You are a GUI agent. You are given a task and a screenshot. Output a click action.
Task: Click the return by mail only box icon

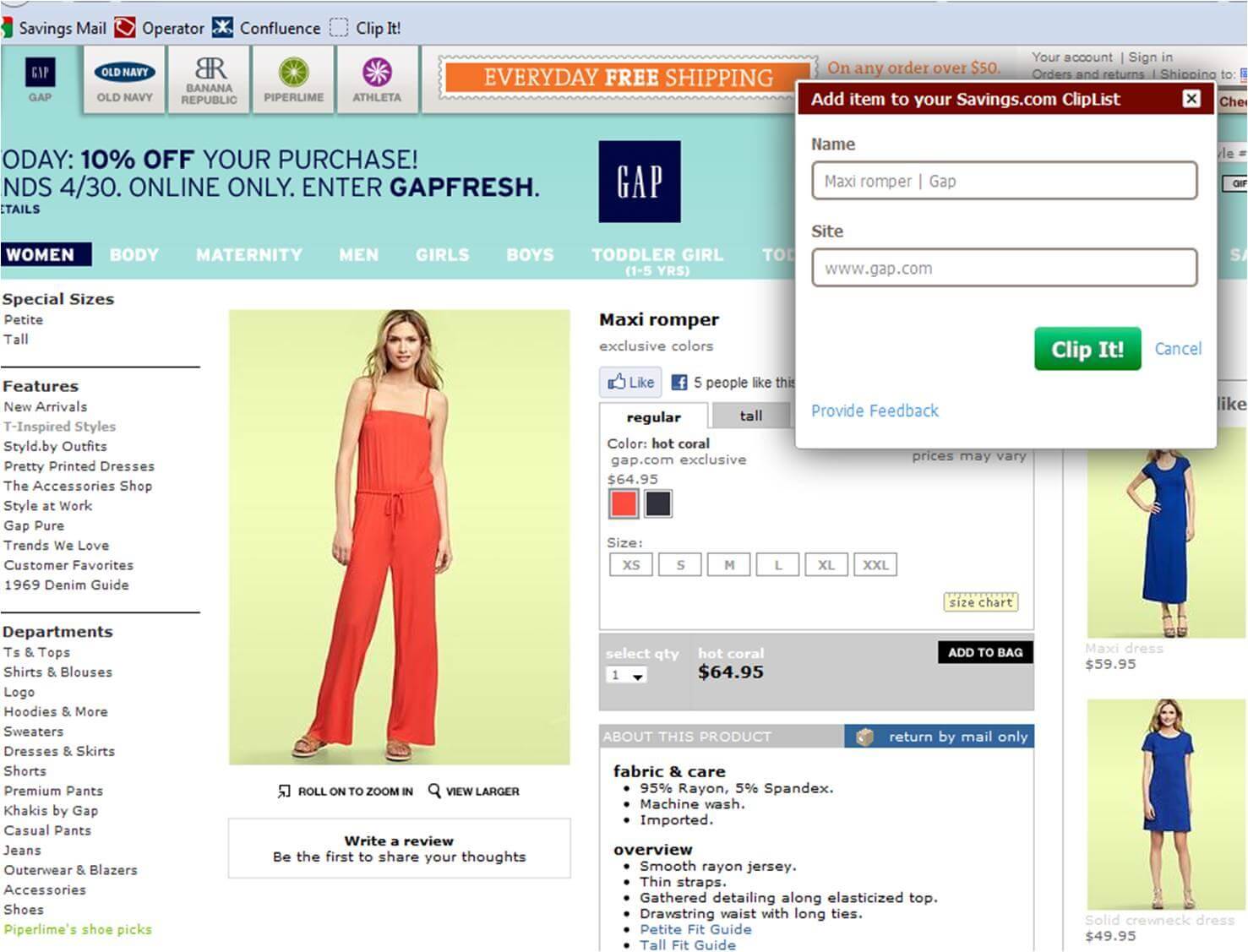coord(864,737)
